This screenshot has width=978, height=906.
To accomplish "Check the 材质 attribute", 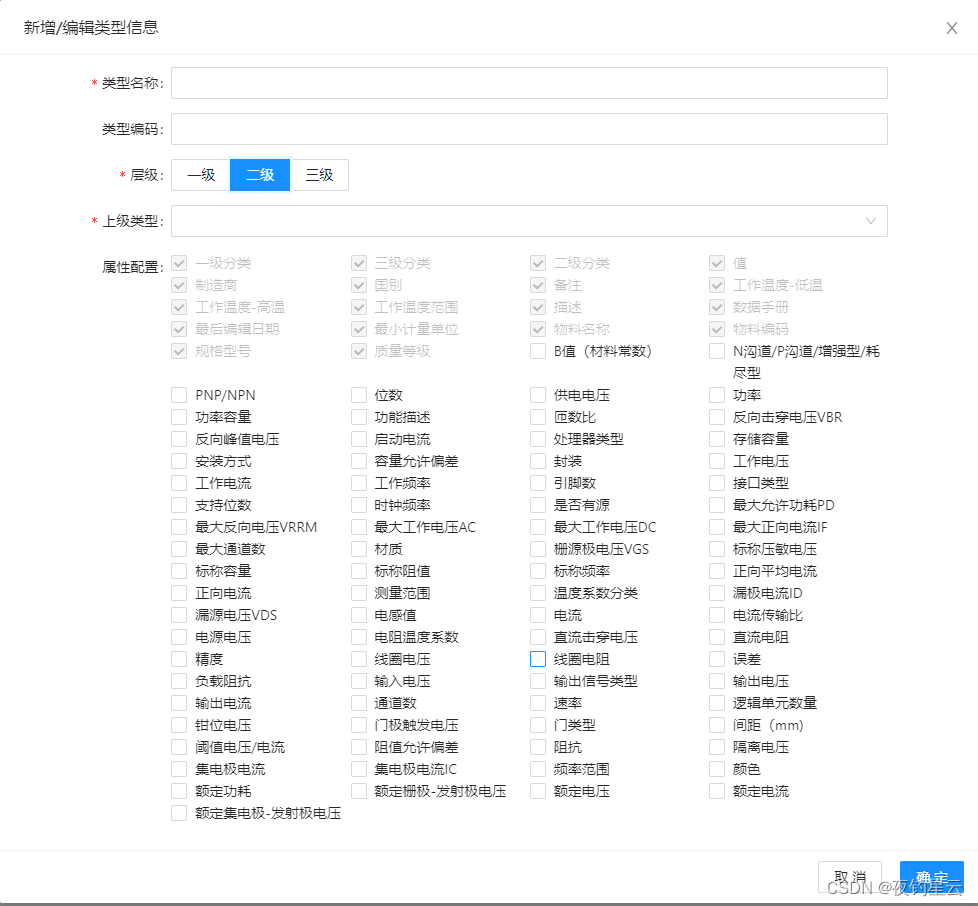I will 358,549.
